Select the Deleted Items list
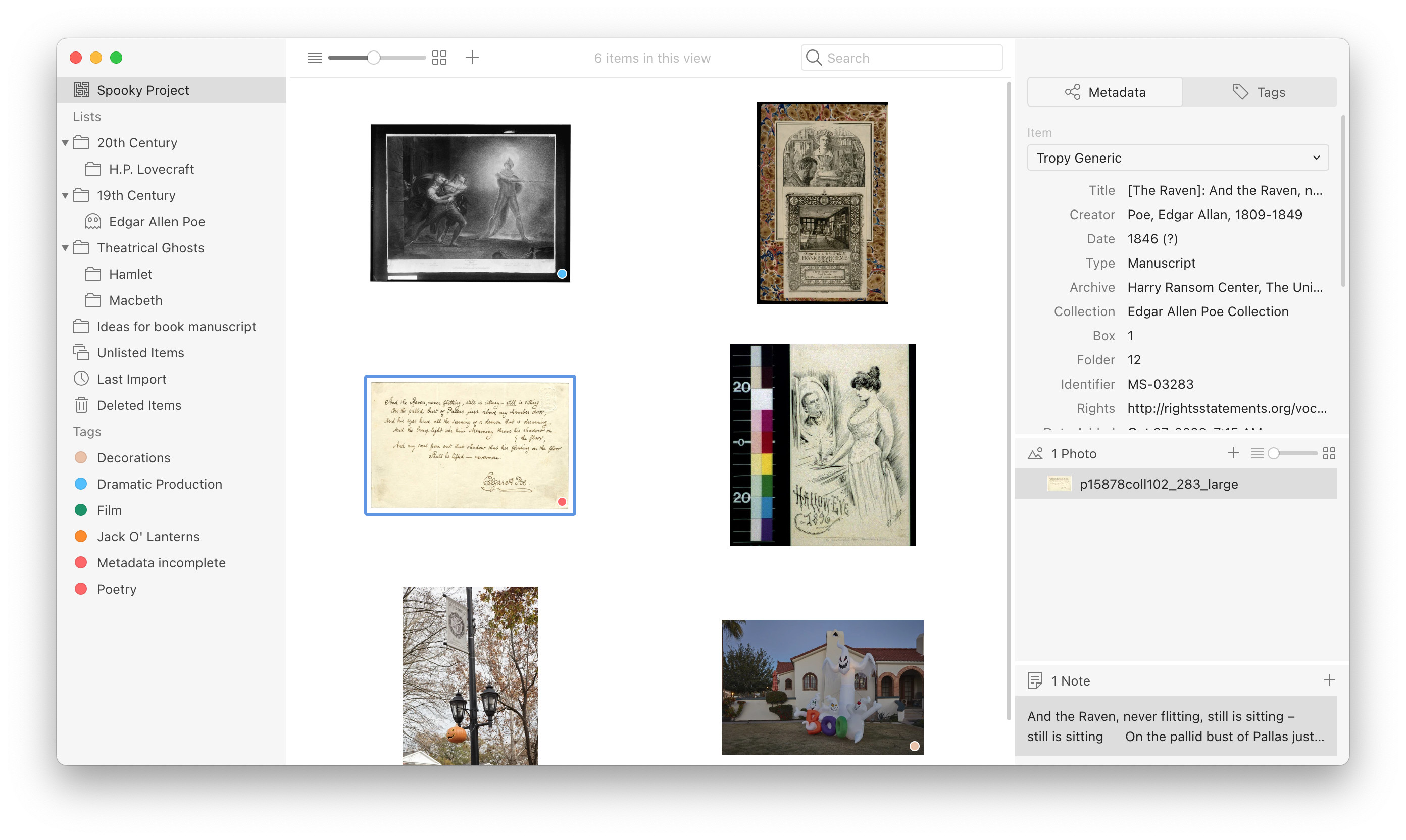This screenshot has width=1406, height=840. 171,405
